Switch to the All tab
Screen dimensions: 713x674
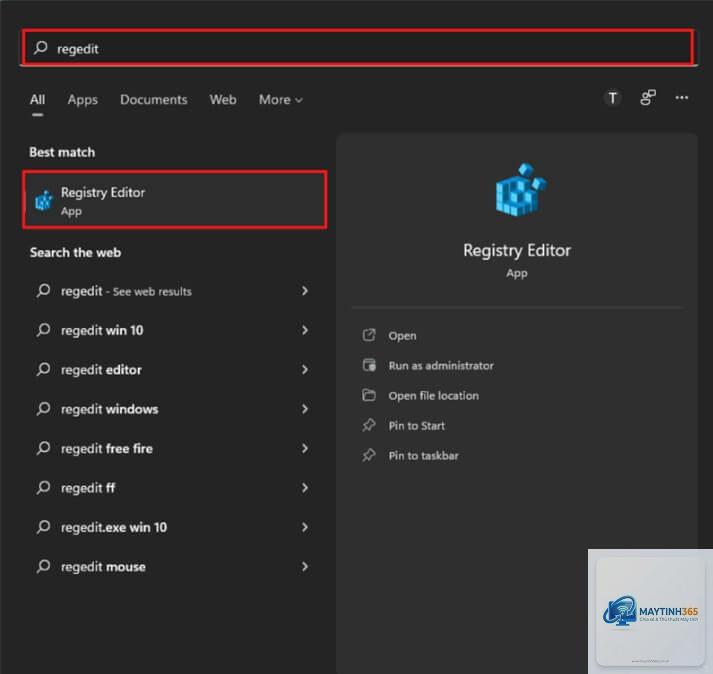click(37, 99)
